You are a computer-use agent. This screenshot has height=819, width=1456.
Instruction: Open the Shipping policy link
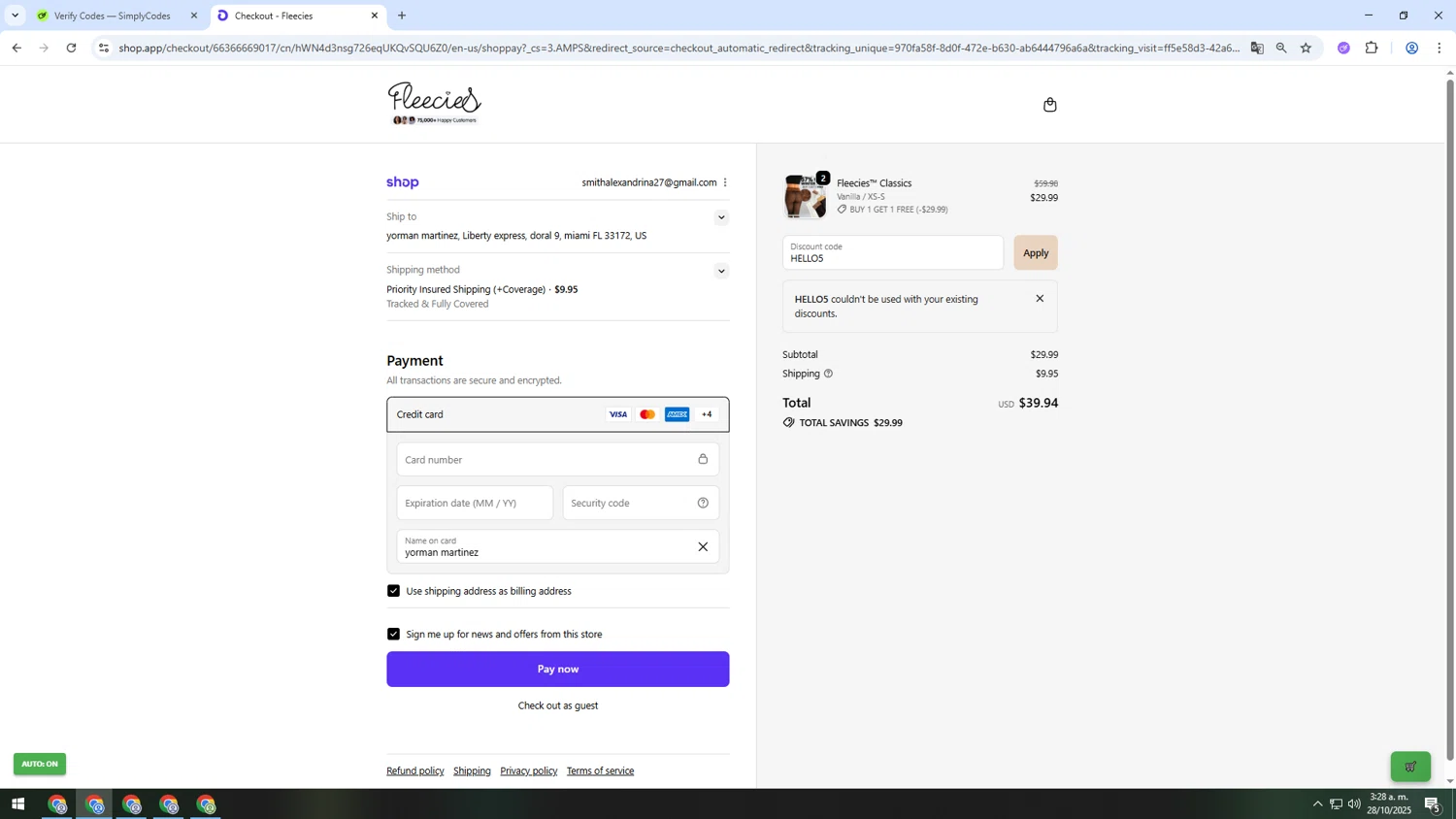tap(472, 770)
